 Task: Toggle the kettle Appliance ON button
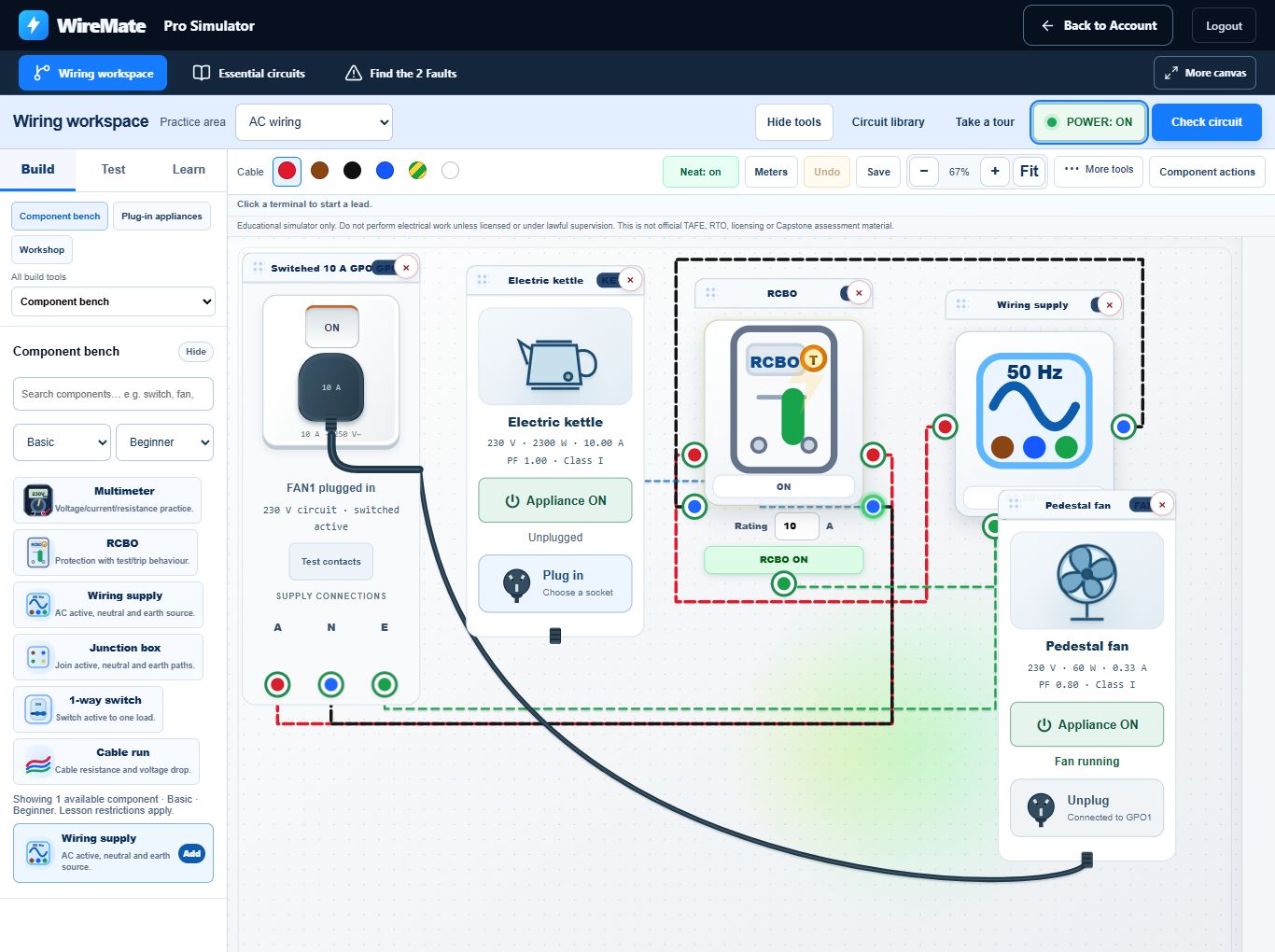pyautogui.click(x=555, y=500)
